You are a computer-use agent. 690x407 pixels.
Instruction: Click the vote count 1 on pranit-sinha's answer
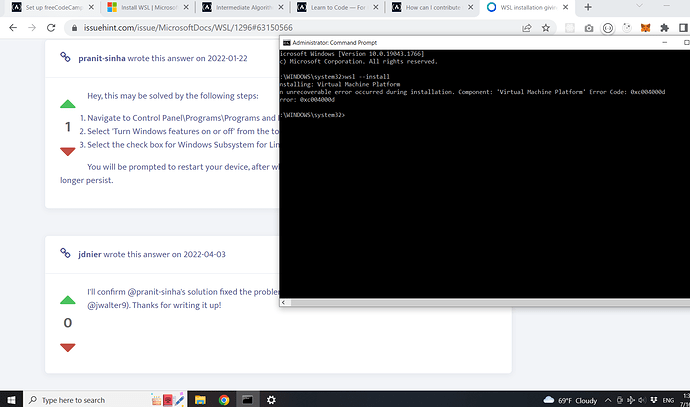(x=68, y=127)
